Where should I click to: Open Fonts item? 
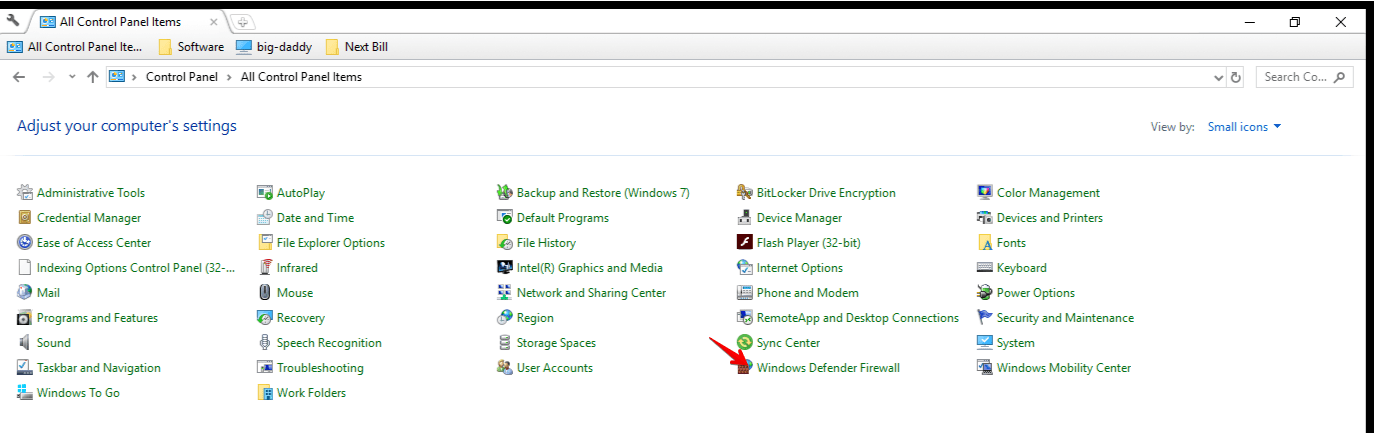pos(1011,243)
